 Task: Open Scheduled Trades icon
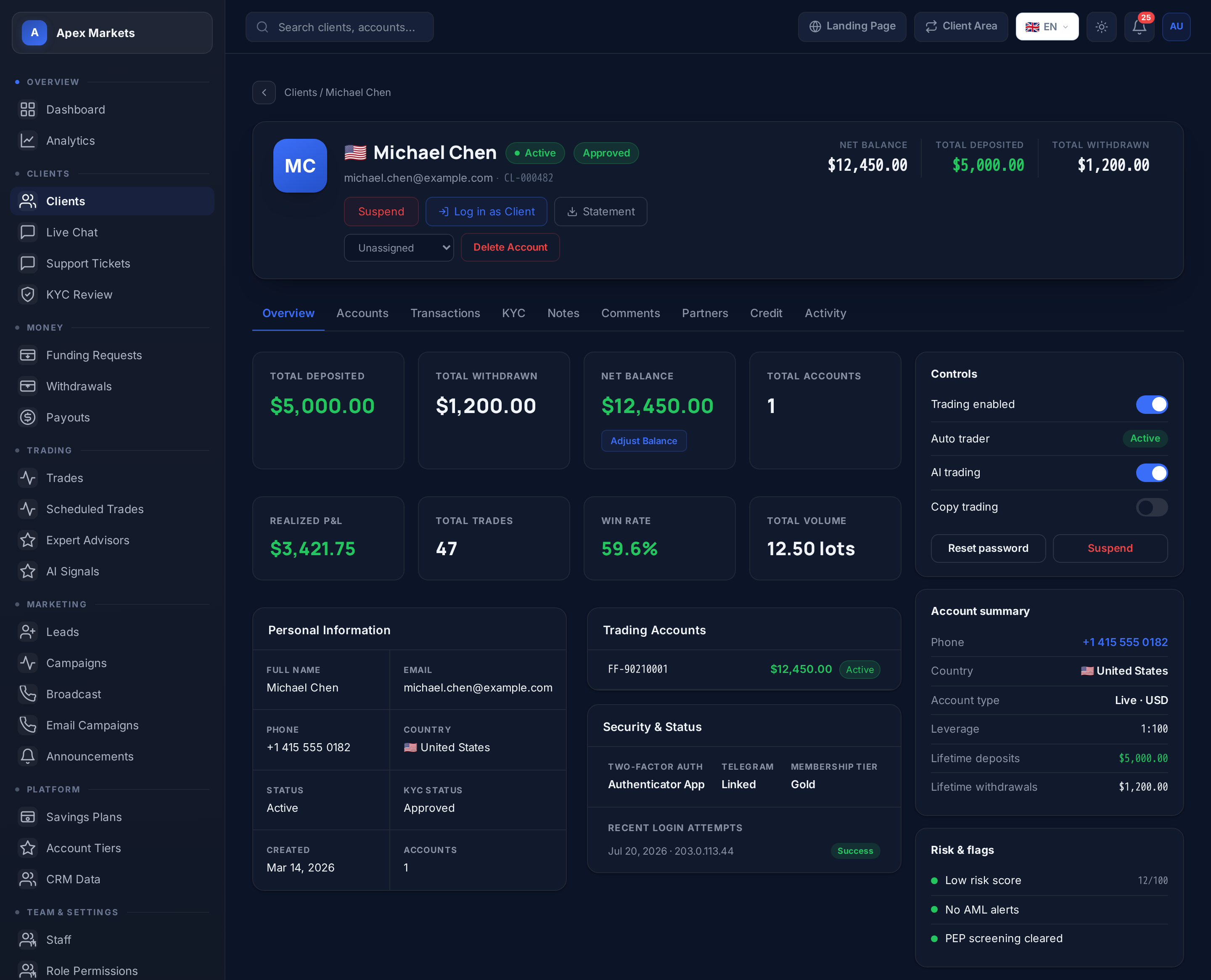pos(28,509)
